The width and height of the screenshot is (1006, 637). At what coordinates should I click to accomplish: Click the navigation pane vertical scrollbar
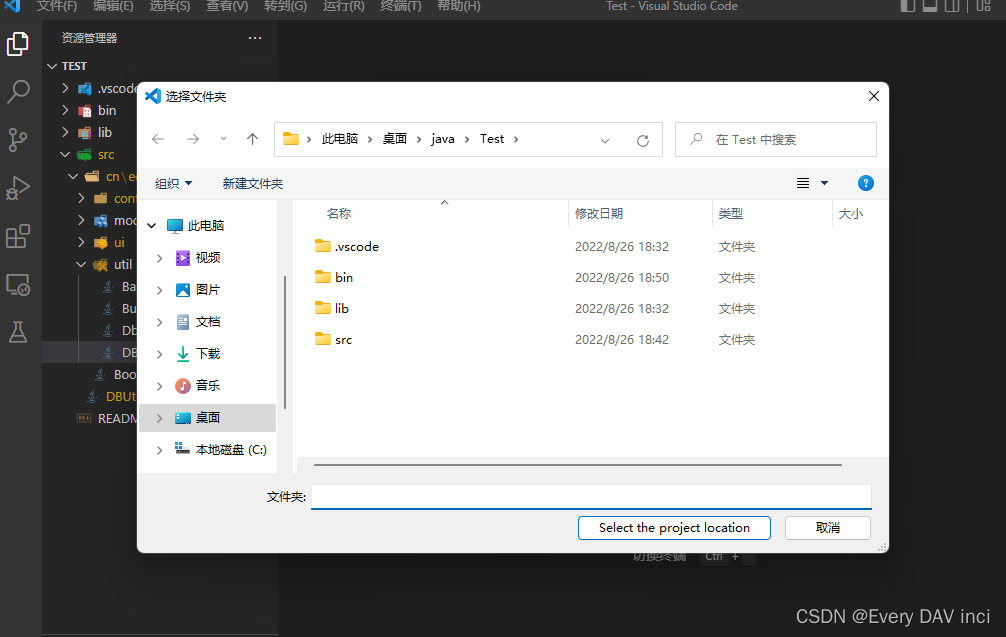284,343
